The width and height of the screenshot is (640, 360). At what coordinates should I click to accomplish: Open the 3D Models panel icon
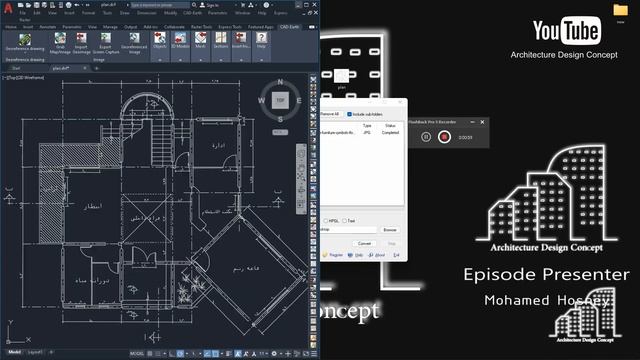click(180, 38)
